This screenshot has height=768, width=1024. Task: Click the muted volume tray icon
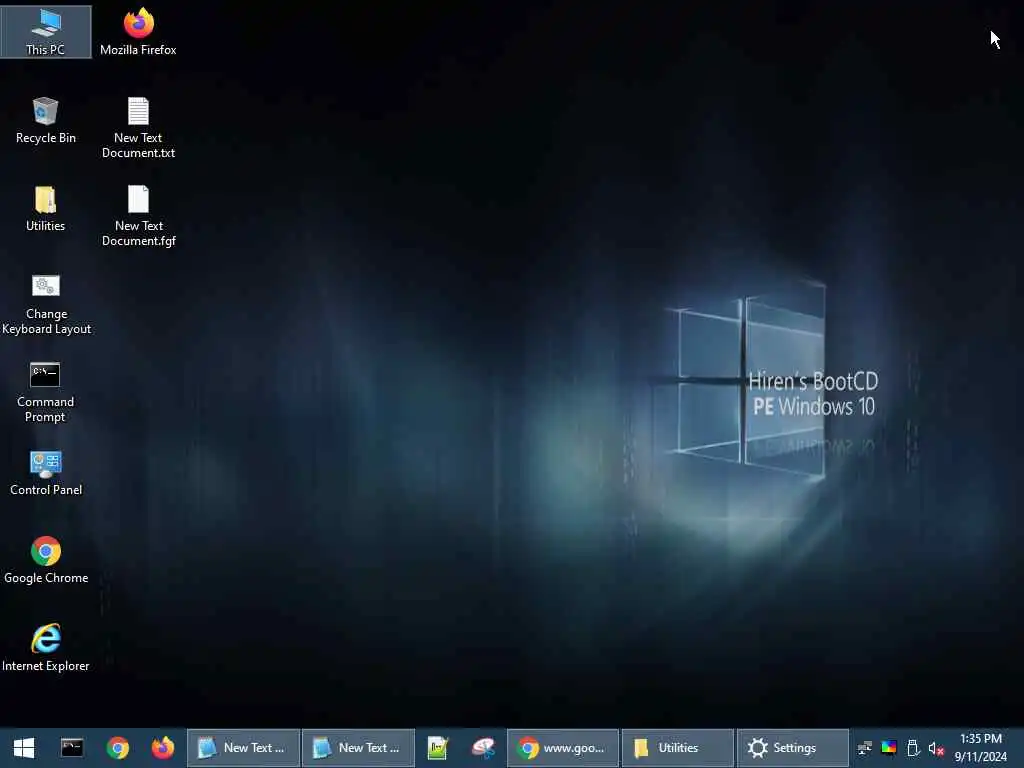[936, 748]
